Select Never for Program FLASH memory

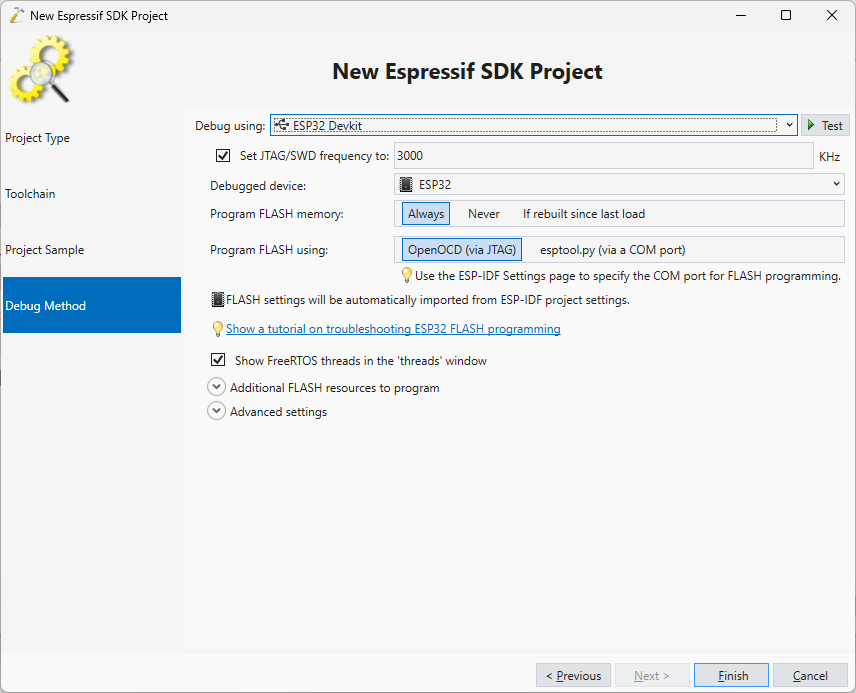click(x=484, y=214)
